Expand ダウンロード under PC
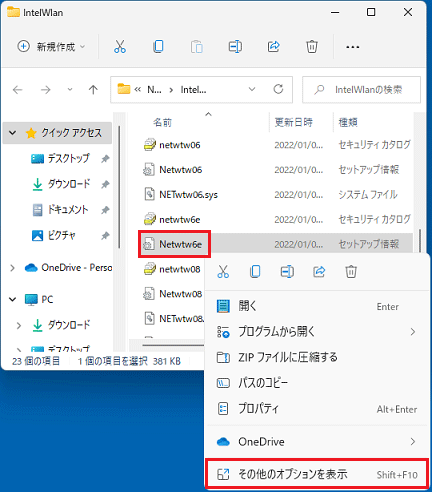 coord(19,325)
